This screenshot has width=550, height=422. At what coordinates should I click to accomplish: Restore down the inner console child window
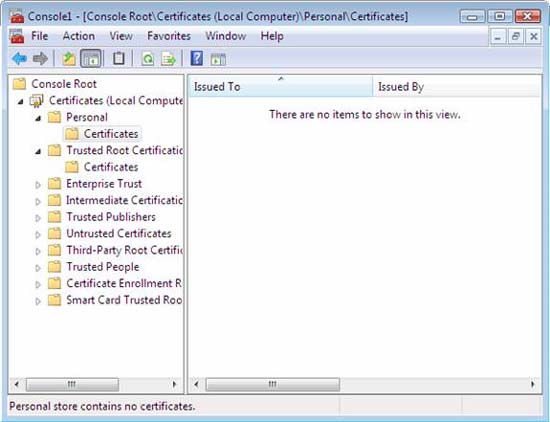pos(515,36)
